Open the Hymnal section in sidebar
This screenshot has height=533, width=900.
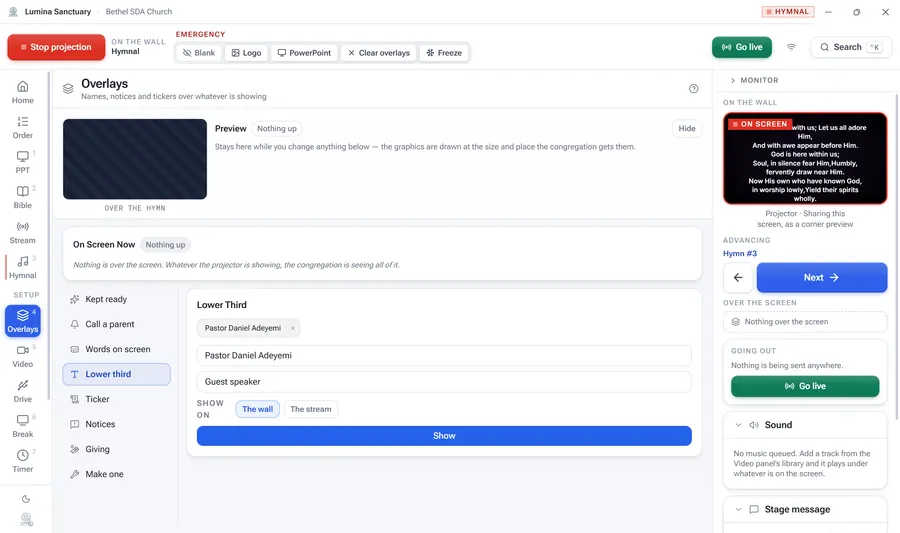point(22,267)
